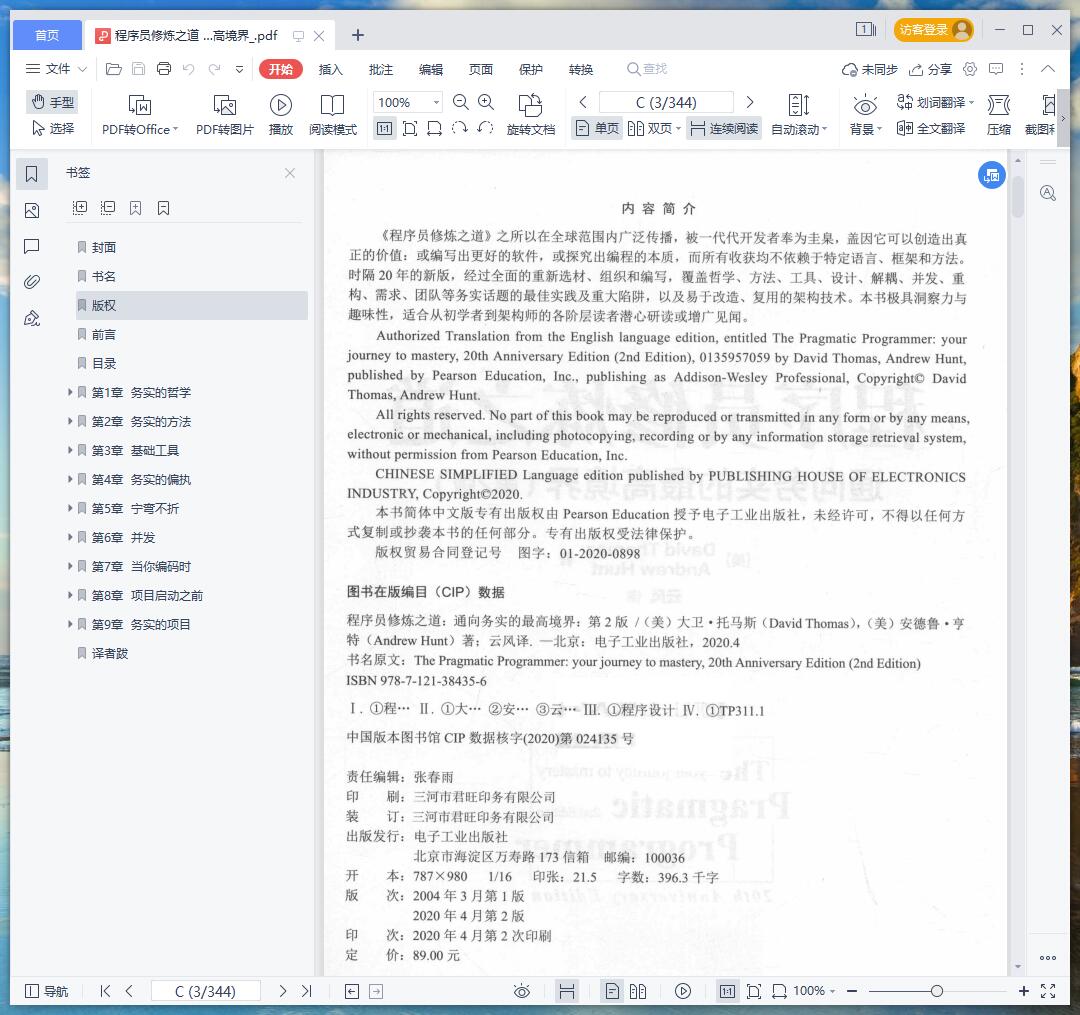Open a file with the folder icon
This screenshot has width=1080, height=1015.
tap(114, 69)
